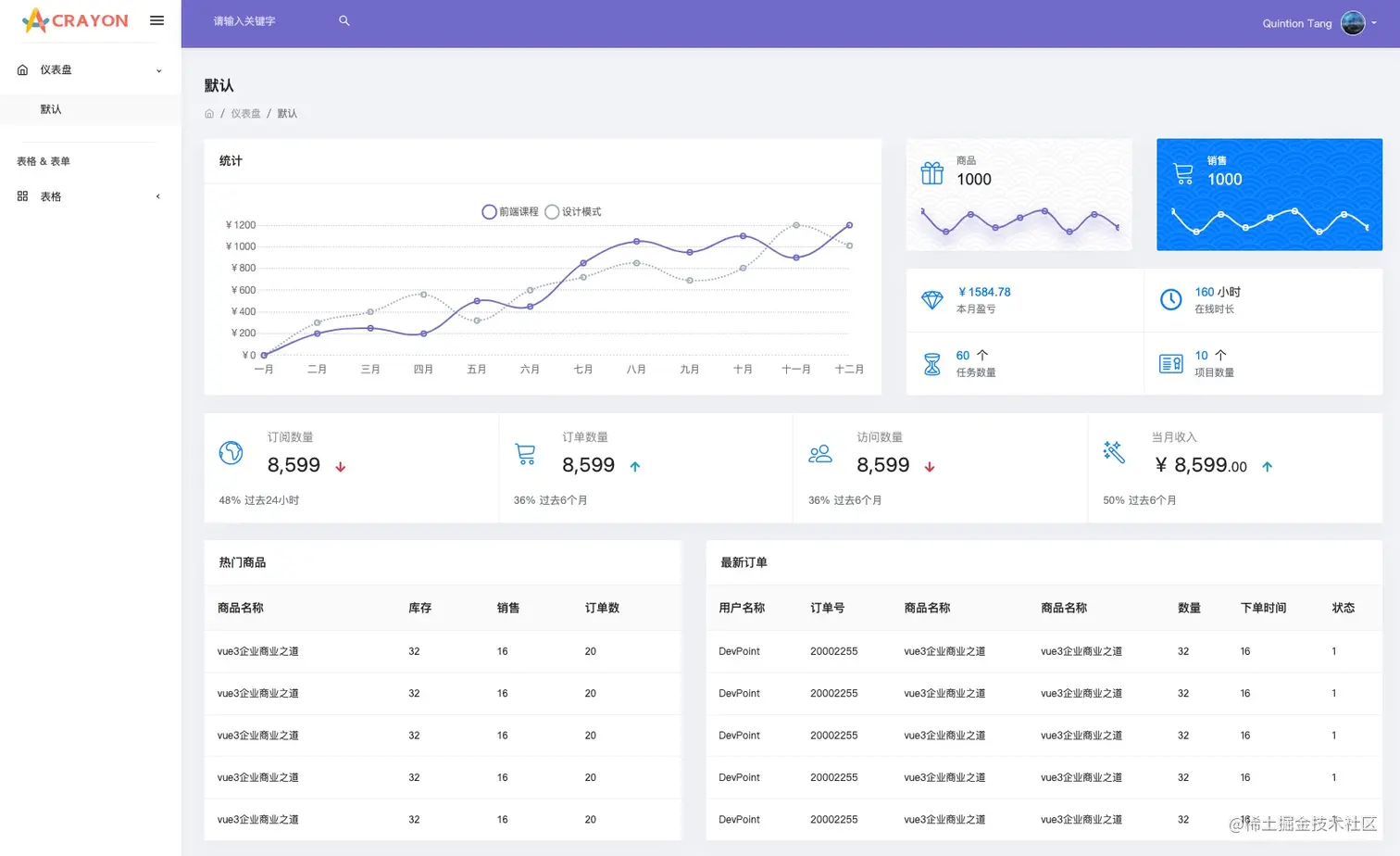Click the diamond icon beside 本月盈亏
1400x856 pixels.
click(932, 300)
